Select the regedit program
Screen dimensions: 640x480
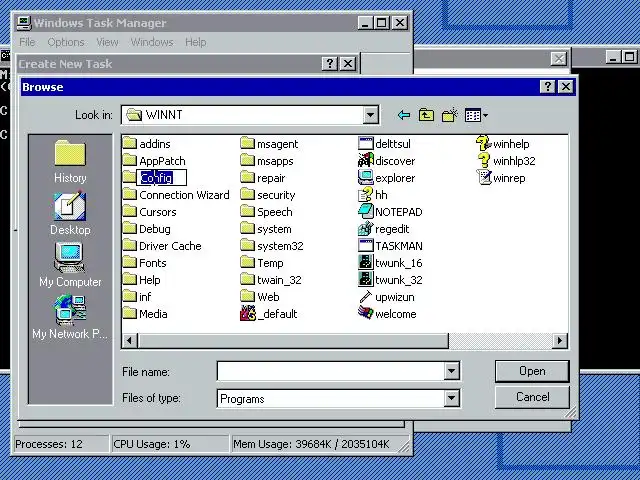pyautogui.click(x=384, y=229)
